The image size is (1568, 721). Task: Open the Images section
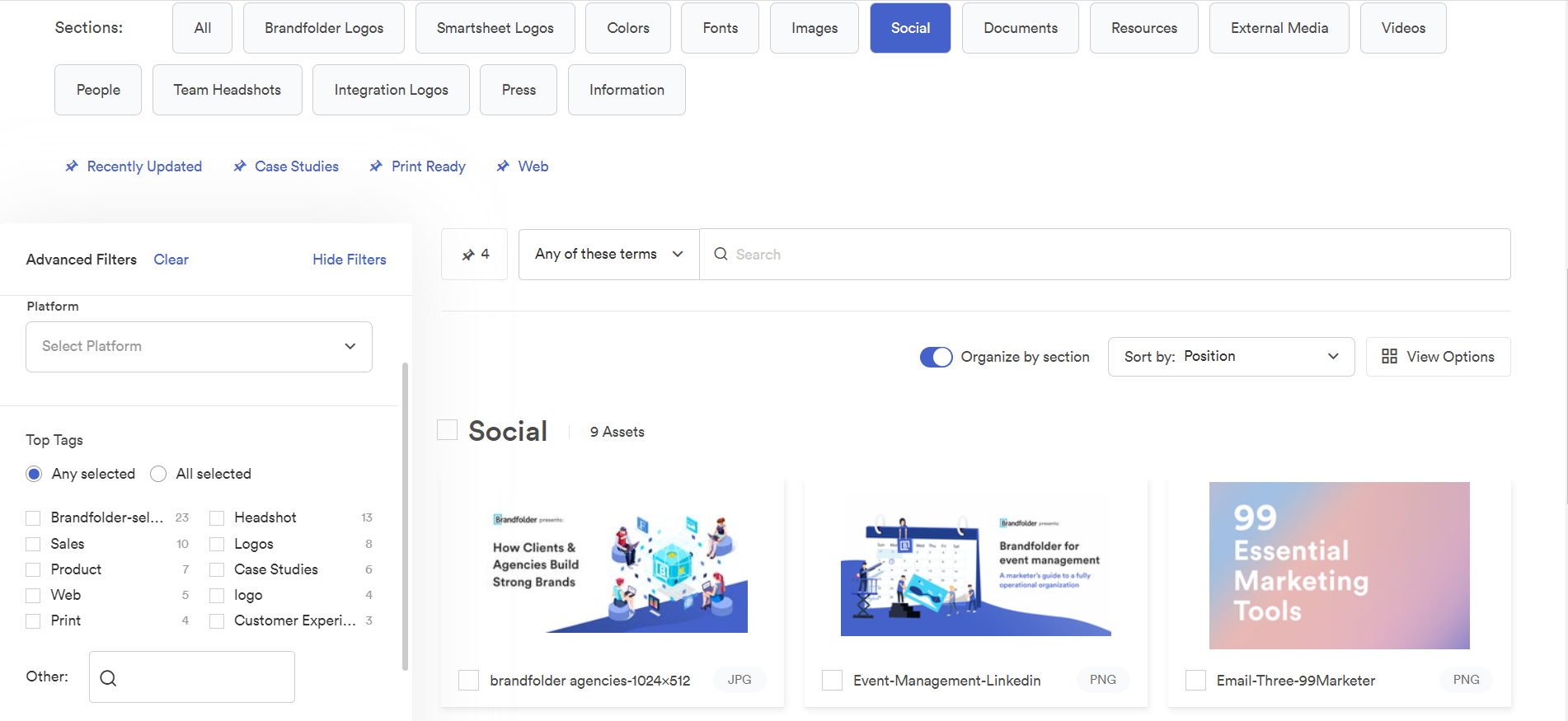815,28
